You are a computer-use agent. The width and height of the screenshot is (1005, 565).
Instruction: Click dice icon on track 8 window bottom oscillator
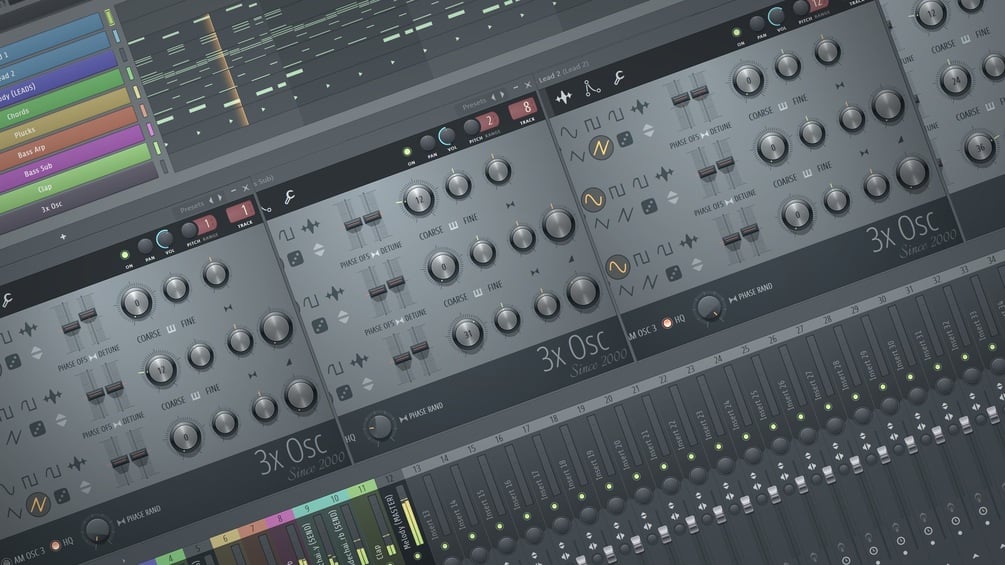pos(344,392)
